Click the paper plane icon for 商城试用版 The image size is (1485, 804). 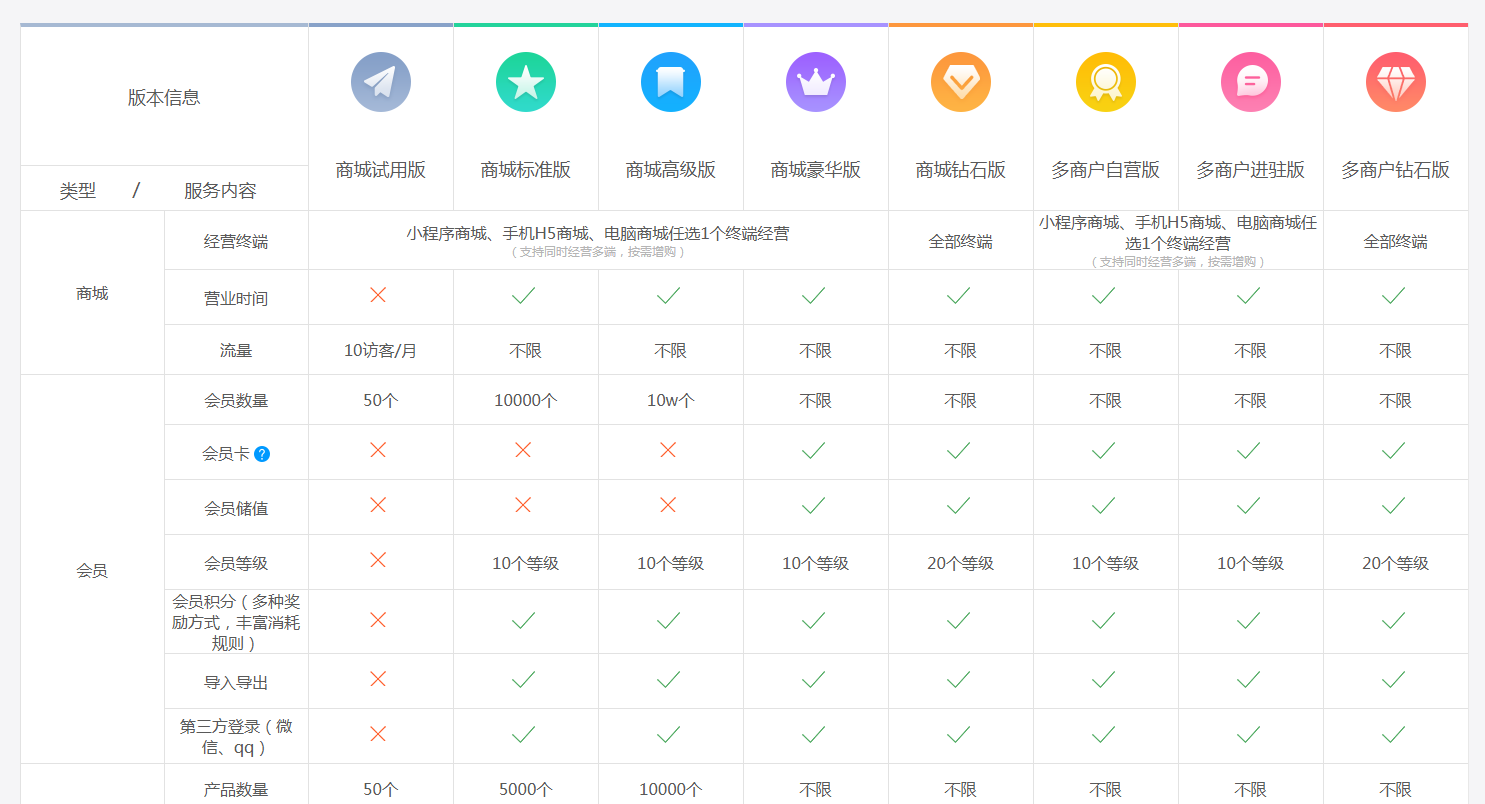[380, 82]
